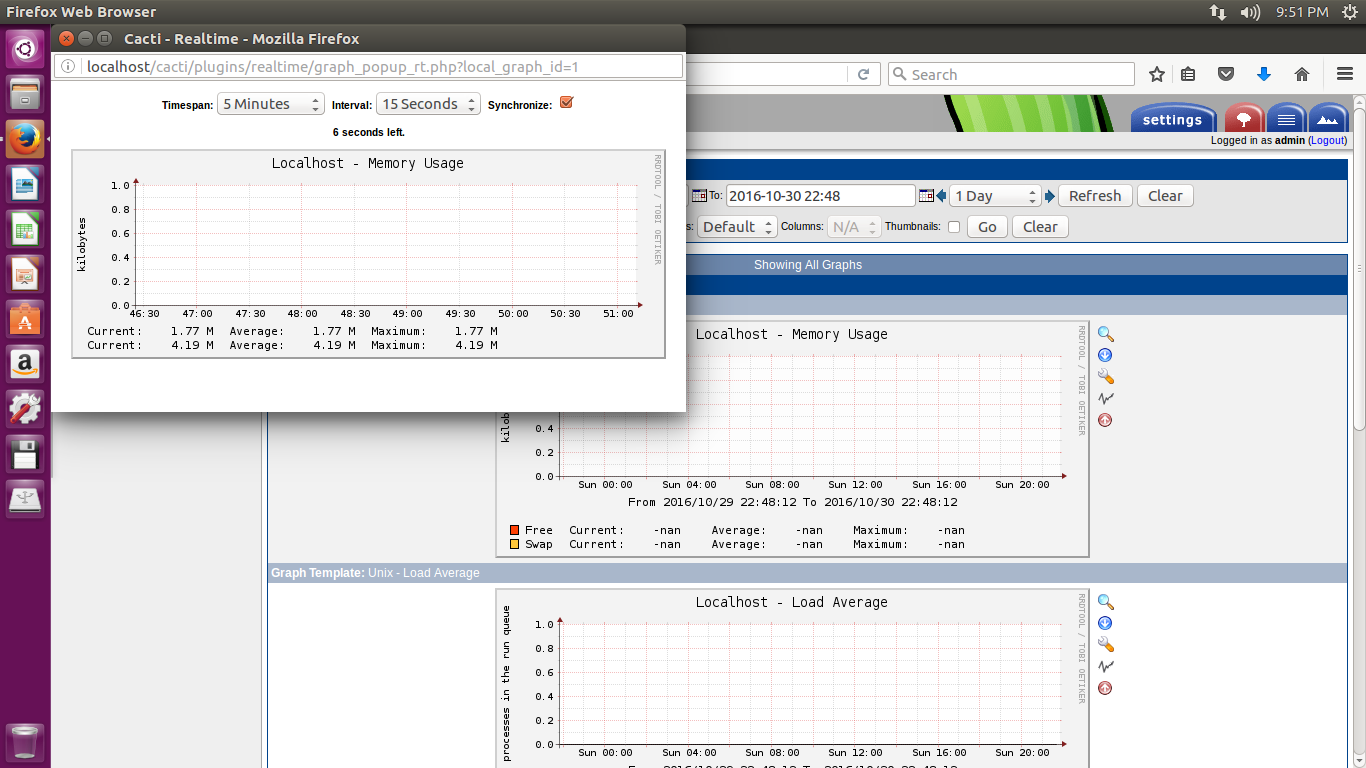
Task: Export CSV for the Load Average graph
Action: (x=1105, y=623)
